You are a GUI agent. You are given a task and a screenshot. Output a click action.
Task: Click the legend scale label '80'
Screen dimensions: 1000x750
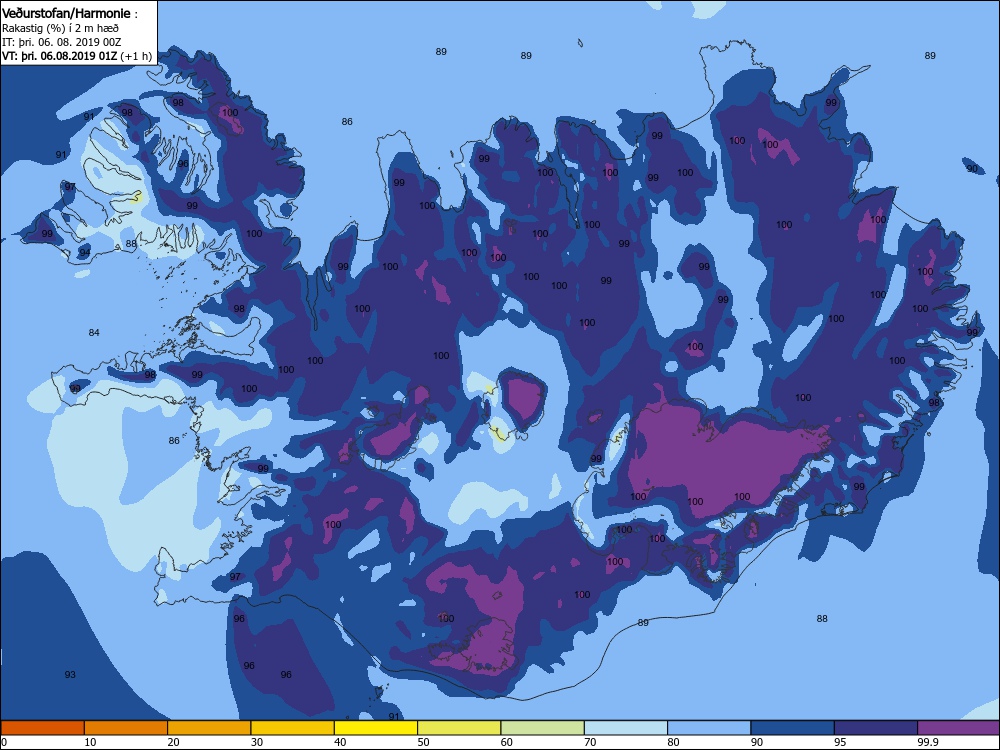673,742
